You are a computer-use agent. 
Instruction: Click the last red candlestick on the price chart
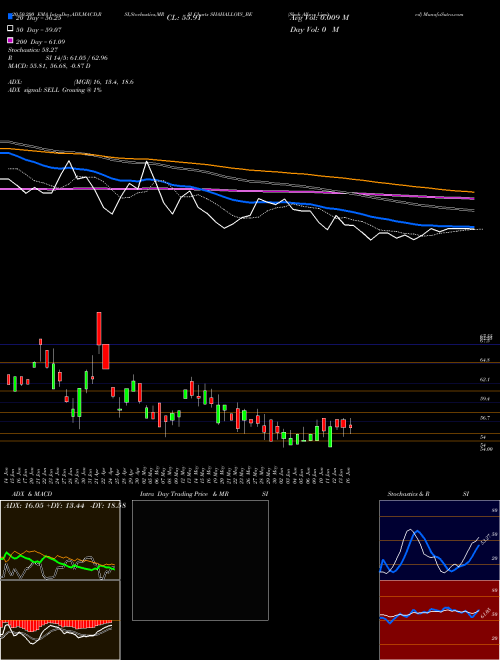click(x=350, y=426)
